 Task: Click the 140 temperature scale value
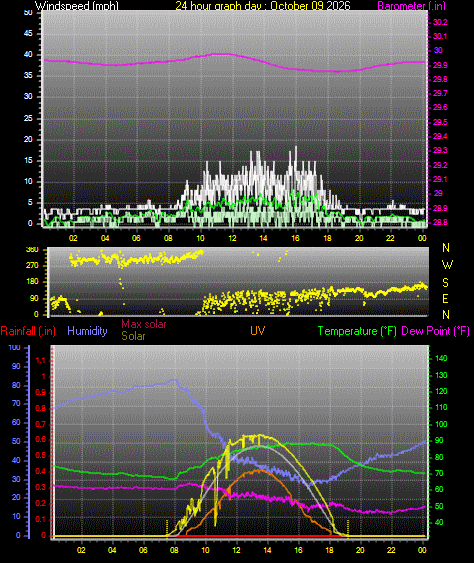point(441,358)
